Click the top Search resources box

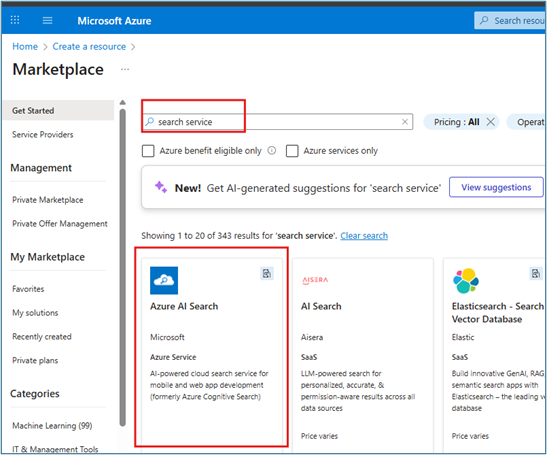coord(510,21)
